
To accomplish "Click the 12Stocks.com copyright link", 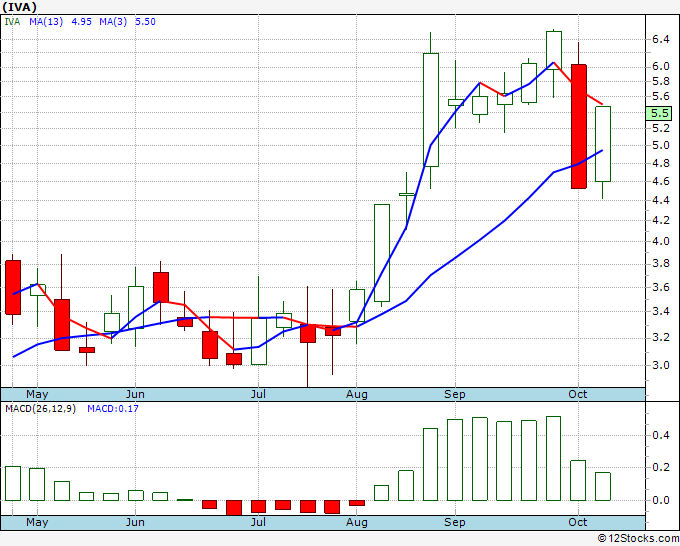I will pyautogui.click(x=638, y=539).
